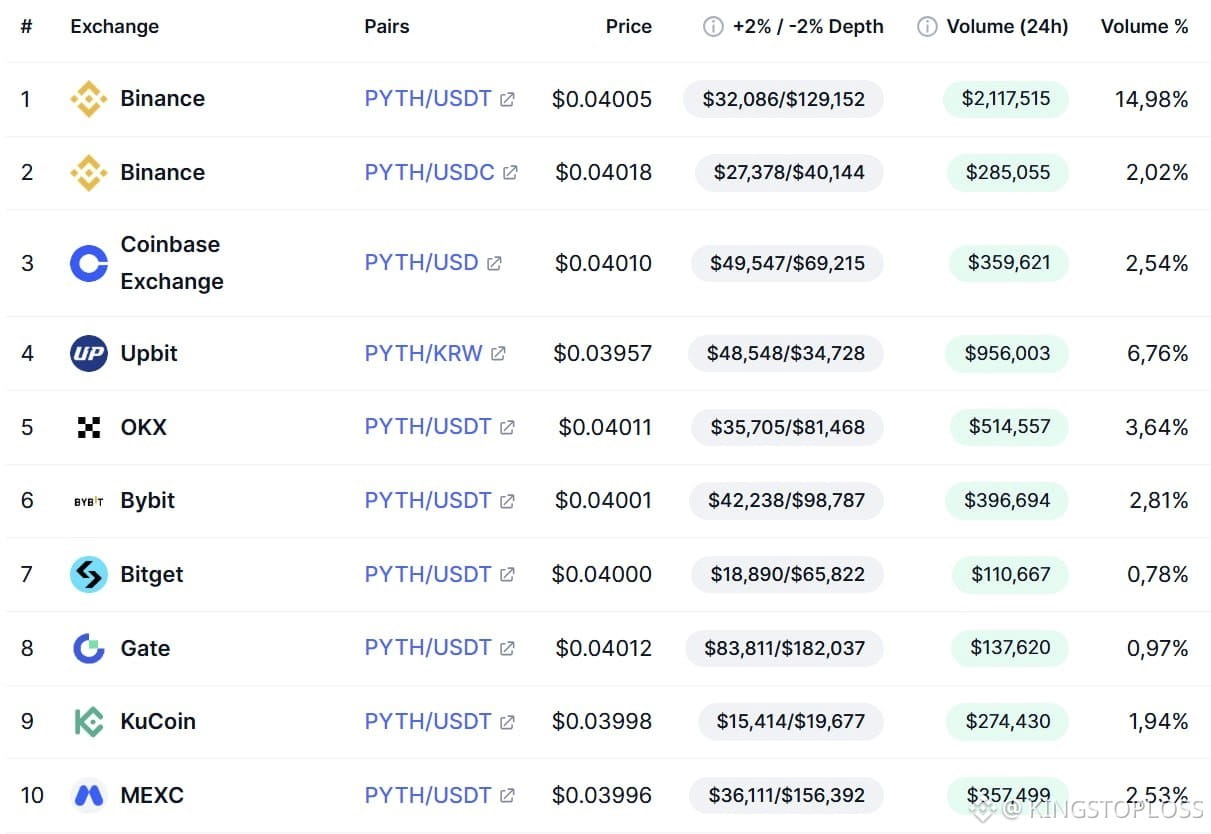Viewport: 1211px width, 834px height.
Task: Click the Binance logo in row 1
Action: (89, 99)
